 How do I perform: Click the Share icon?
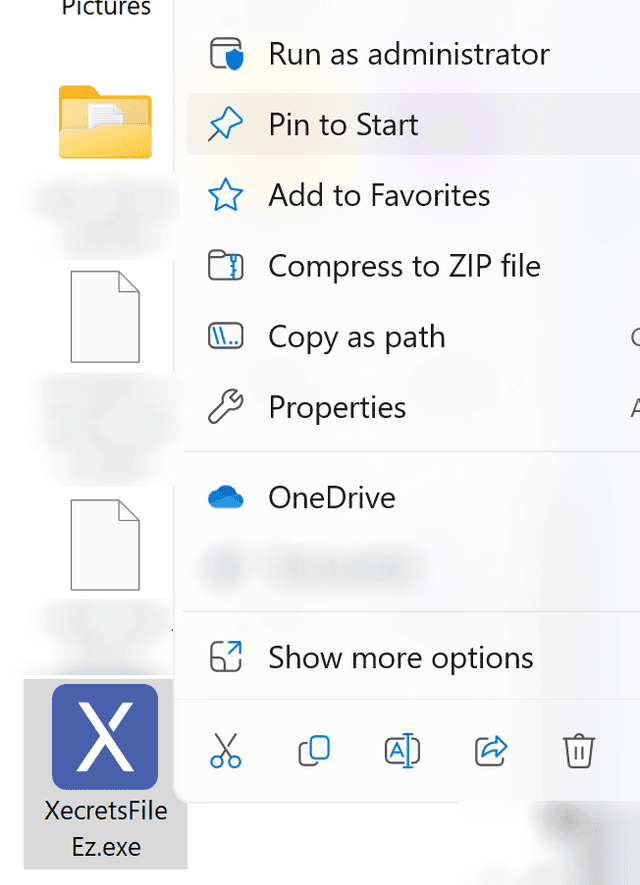tap(490, 752)
